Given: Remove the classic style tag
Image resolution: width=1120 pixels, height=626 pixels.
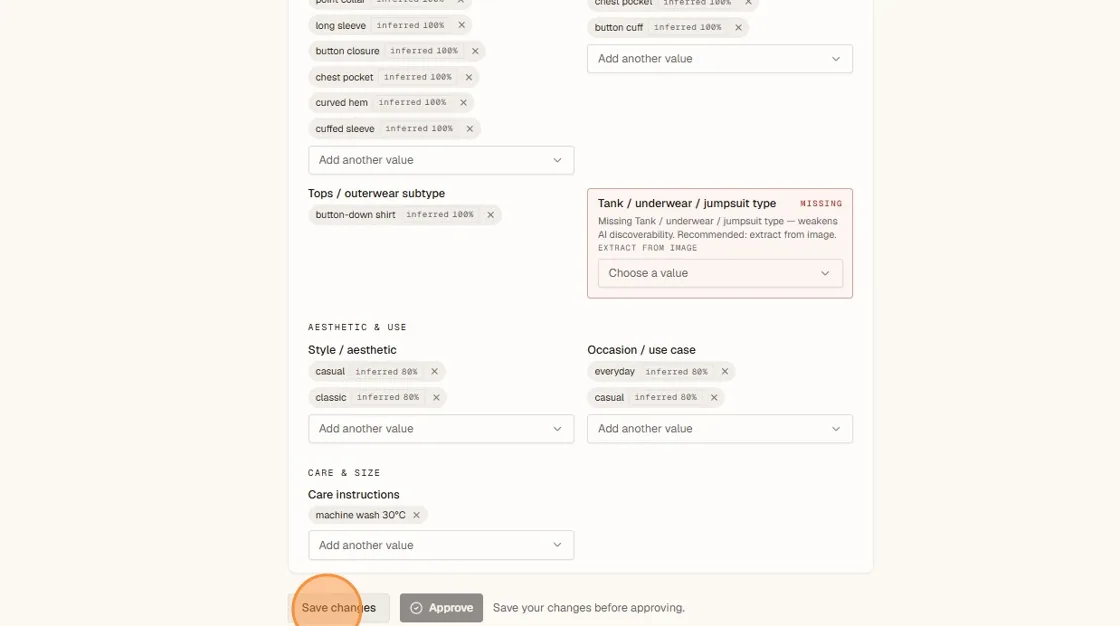Looking at the screenshot, I should click(436, 397).
